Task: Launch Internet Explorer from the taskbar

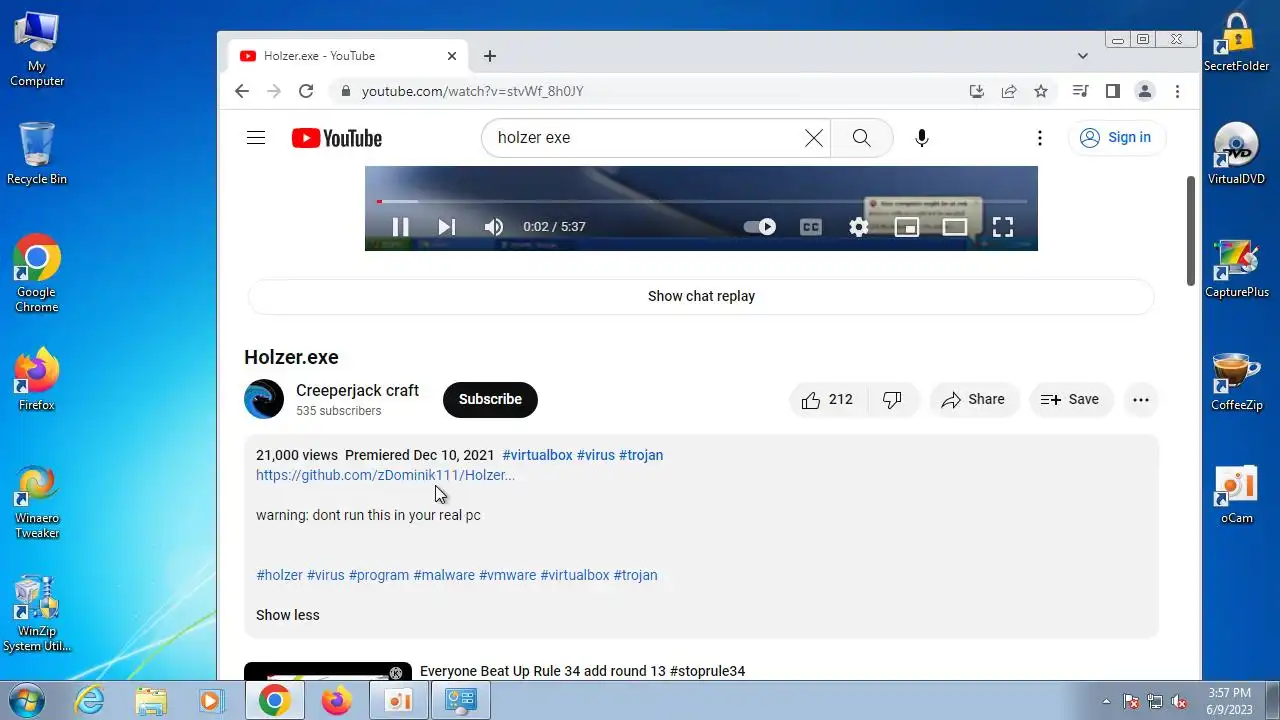Action: (90, 701)
